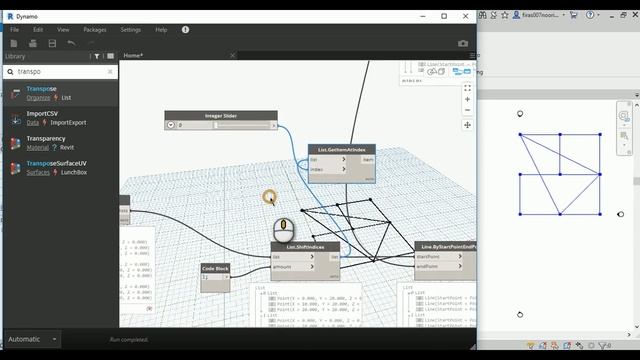Click the List.ShiftIndices node title
The height and width of the screenshot is (360, 640).
pyautogui.click(x=305, y=247)
